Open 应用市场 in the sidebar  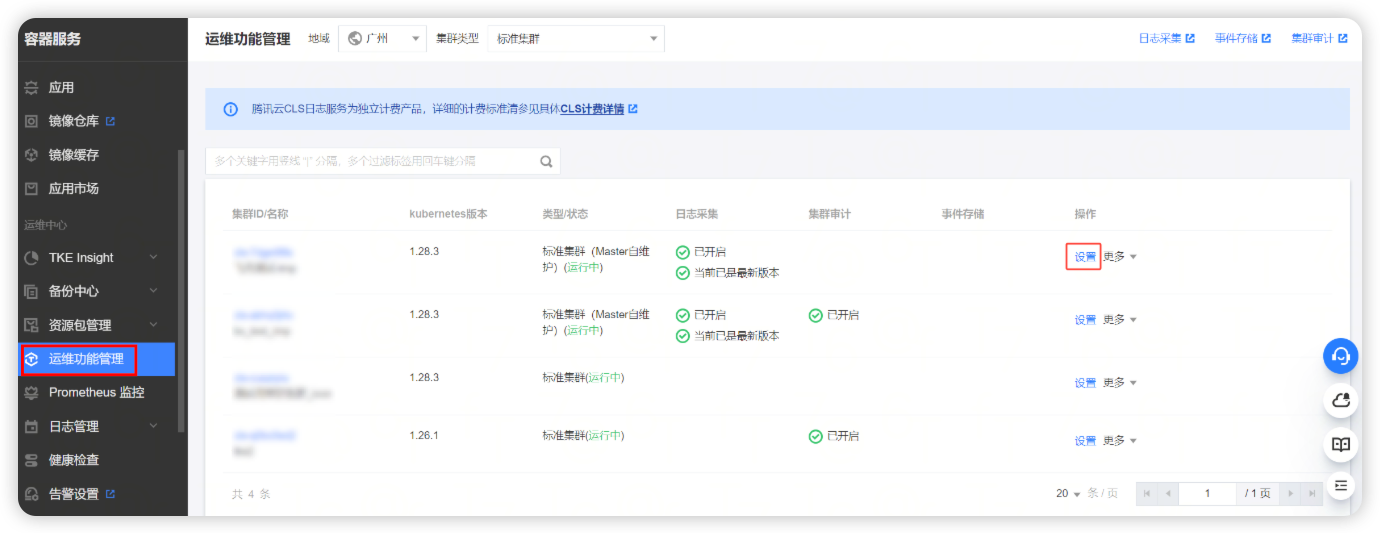click(x=73, y=188)
